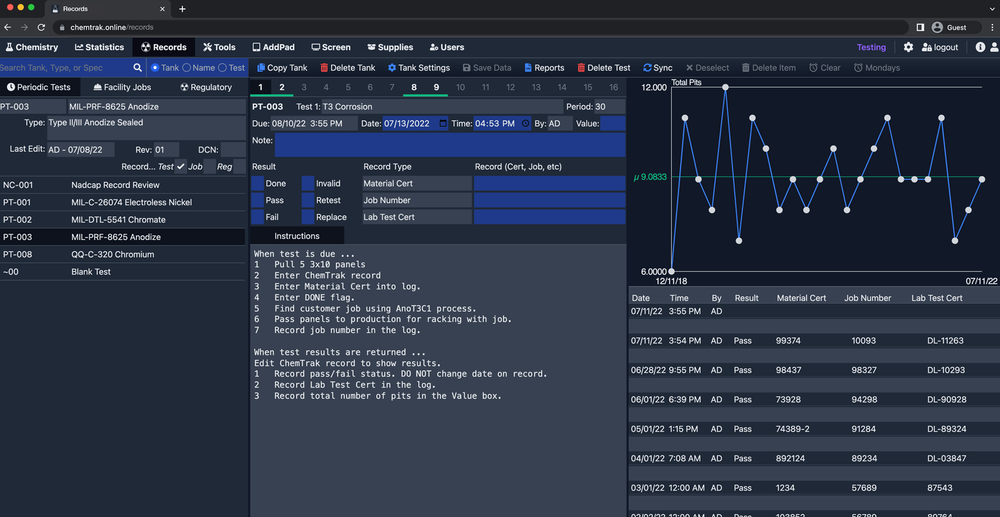The width and height of the screenshot is (1000, 517).
Task: Select test number tab 9
Action: point(436,87)
